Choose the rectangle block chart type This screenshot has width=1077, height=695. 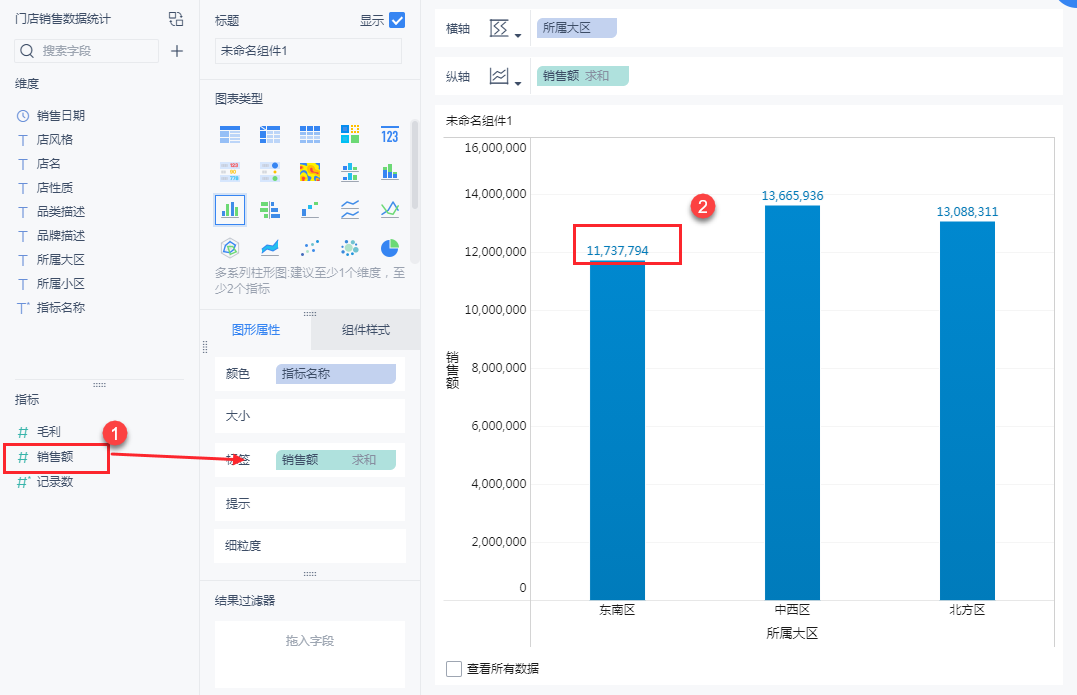350,135
